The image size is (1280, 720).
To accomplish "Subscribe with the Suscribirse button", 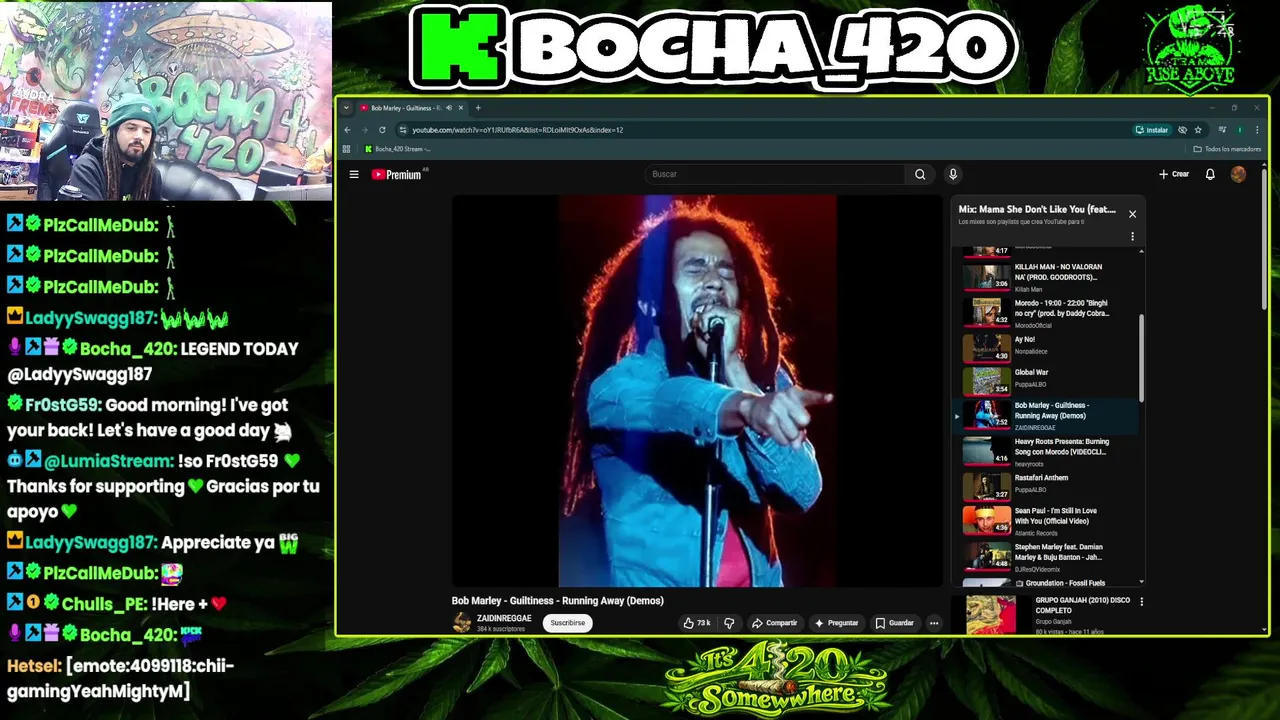I will pyautogui.click(x=567, y=623).
